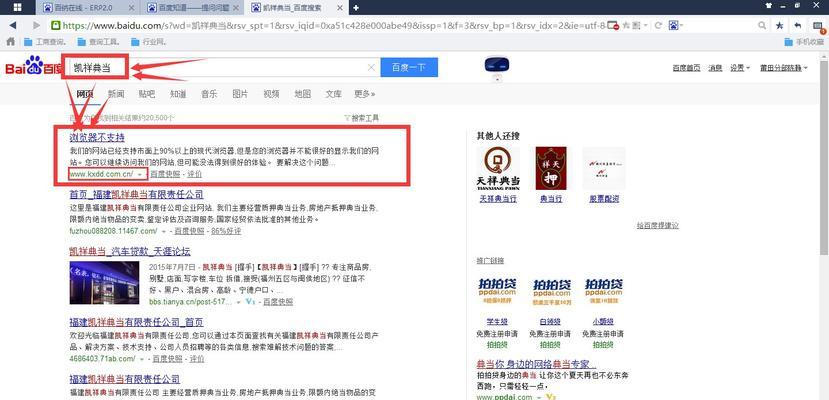The image size is (829, 400).
Task: Click the green security lock icon
Action: click(56, 25)
